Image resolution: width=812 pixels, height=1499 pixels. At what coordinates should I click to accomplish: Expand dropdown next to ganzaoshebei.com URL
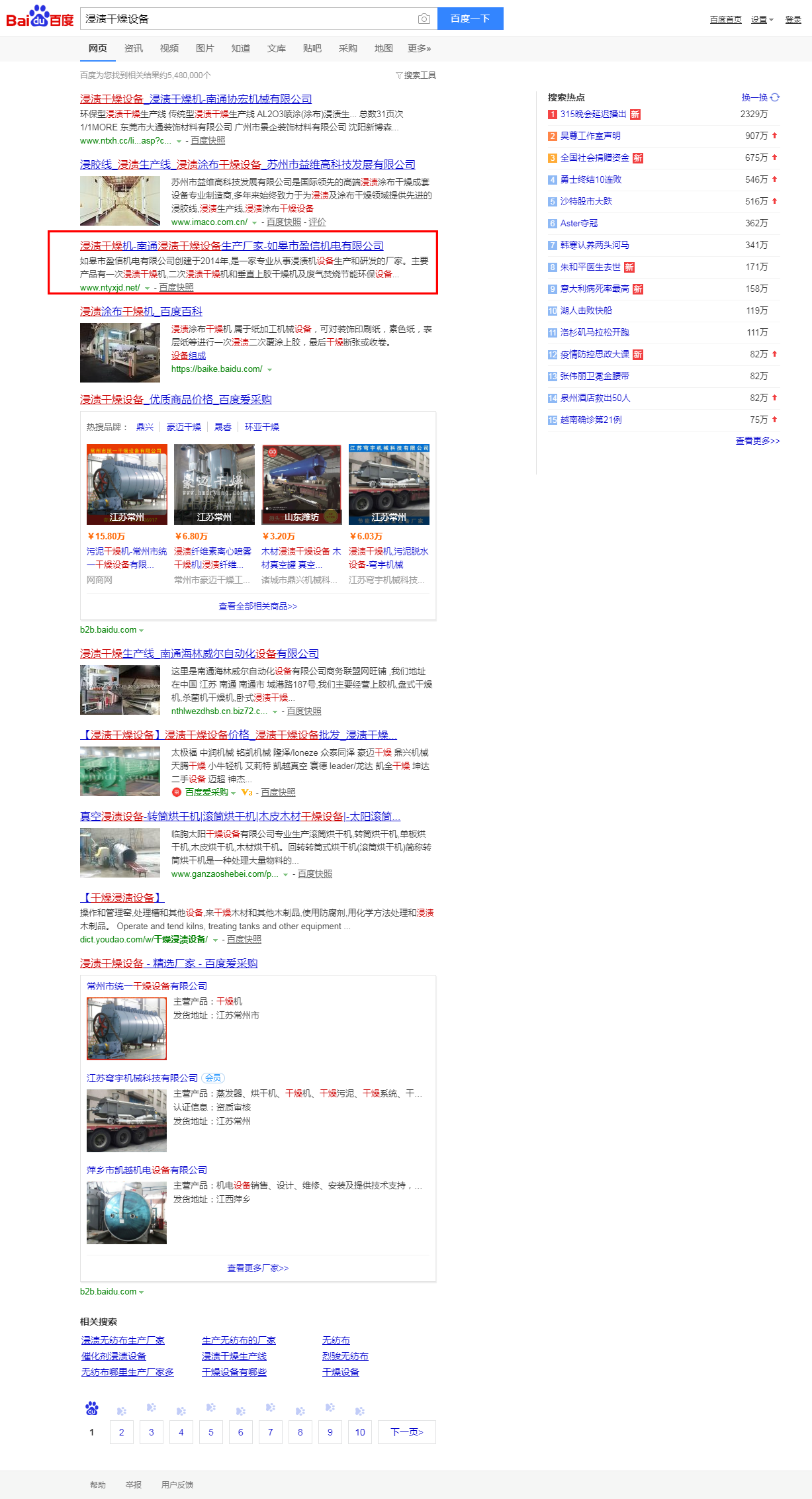[x=285, y=874]
